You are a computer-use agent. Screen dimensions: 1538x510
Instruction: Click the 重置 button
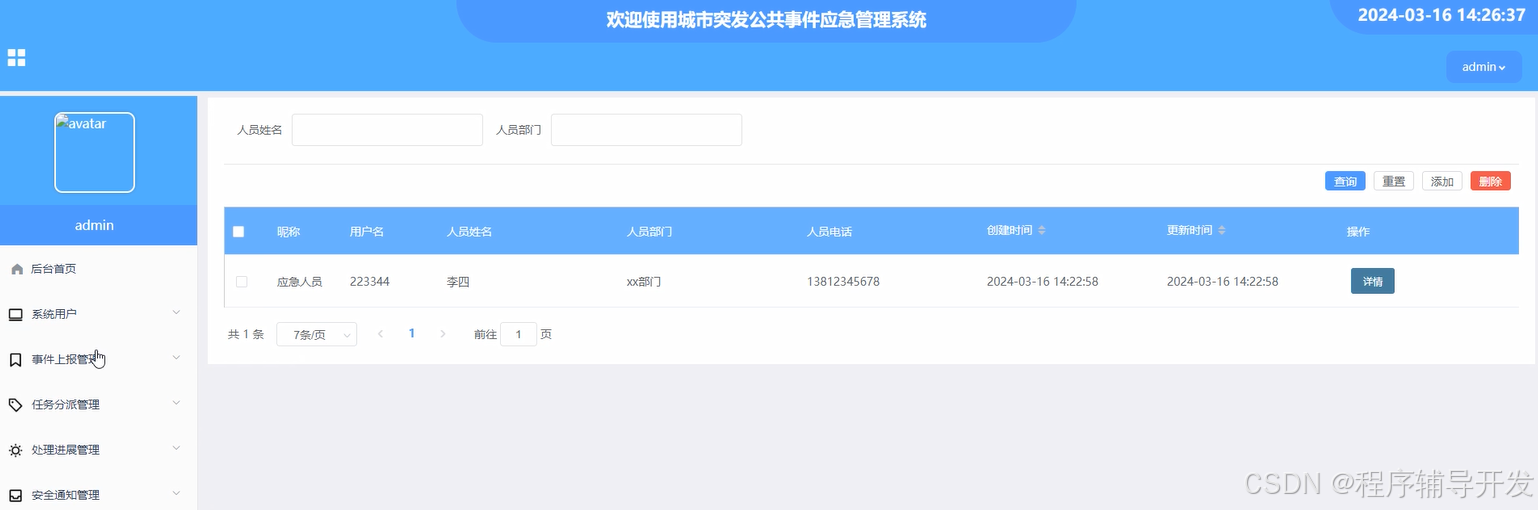[1393, 181]
